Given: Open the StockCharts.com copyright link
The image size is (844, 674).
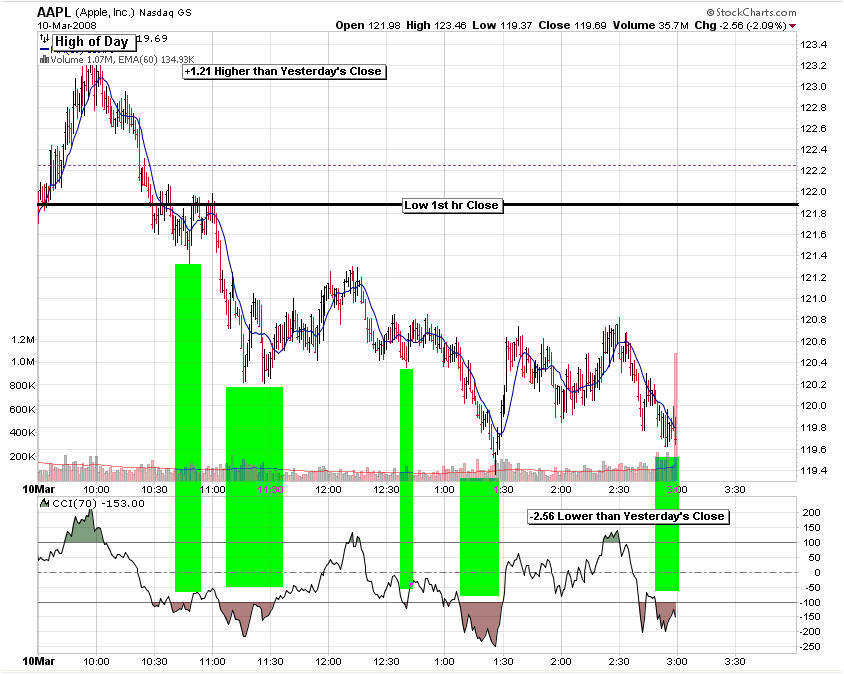Looking at the screenshot, I should pyautogui.click(x=751, y=12).
